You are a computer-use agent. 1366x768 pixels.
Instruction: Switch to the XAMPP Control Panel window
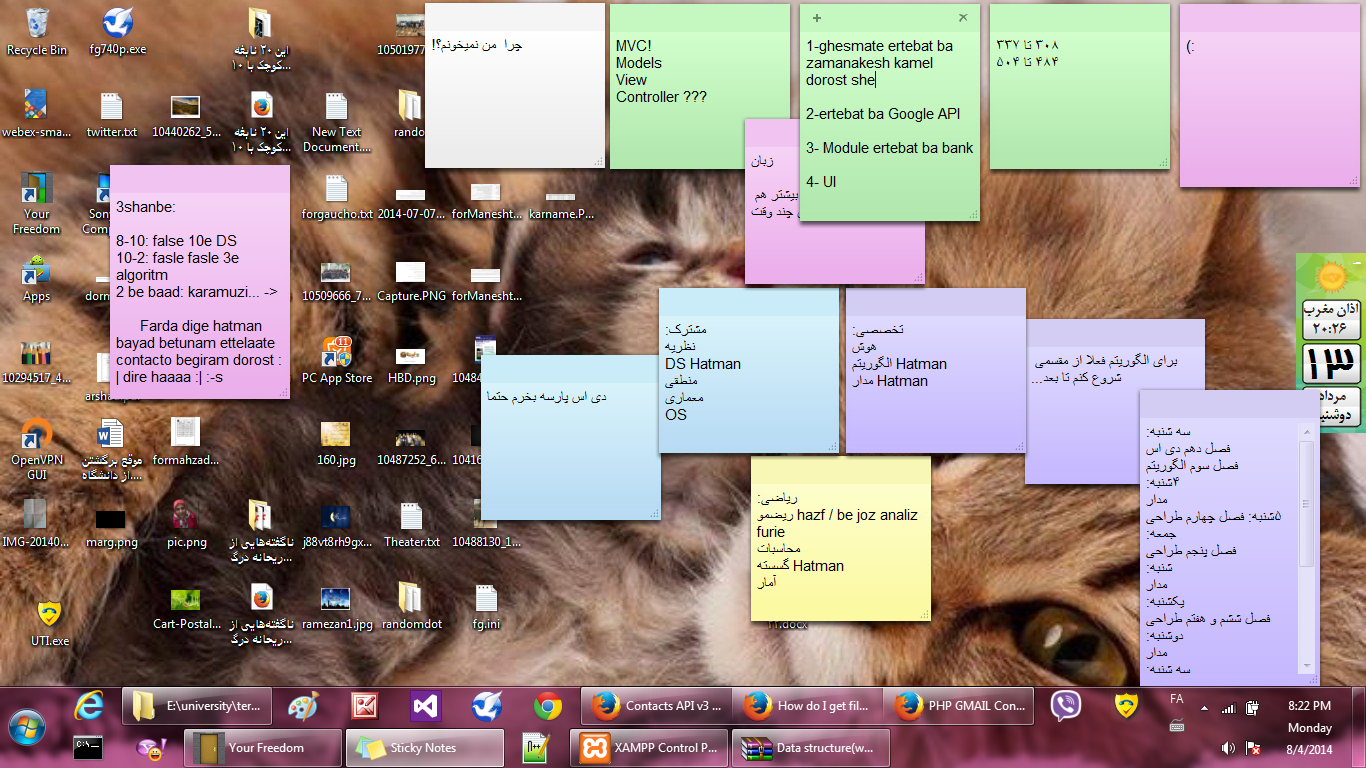[x=650, y=747]
